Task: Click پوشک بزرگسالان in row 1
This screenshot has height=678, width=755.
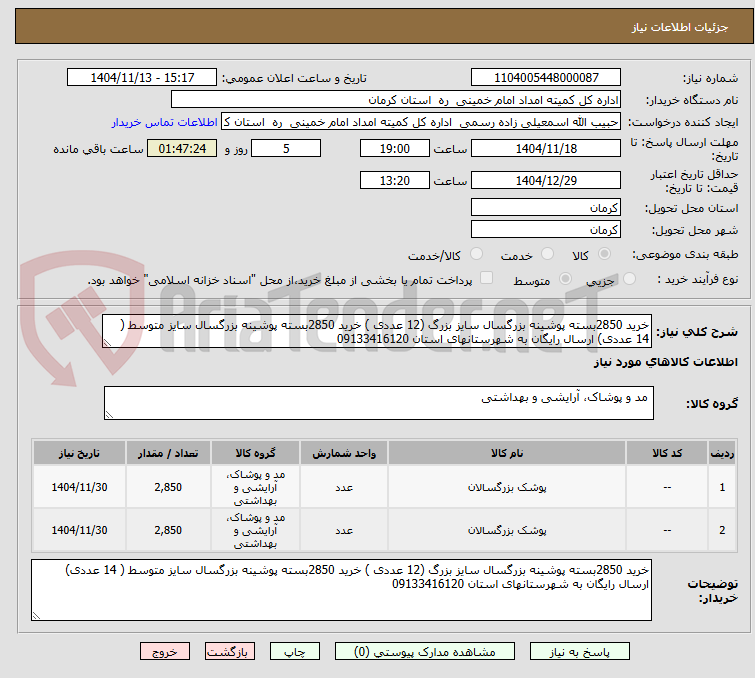Action: (x=507, y=487)
